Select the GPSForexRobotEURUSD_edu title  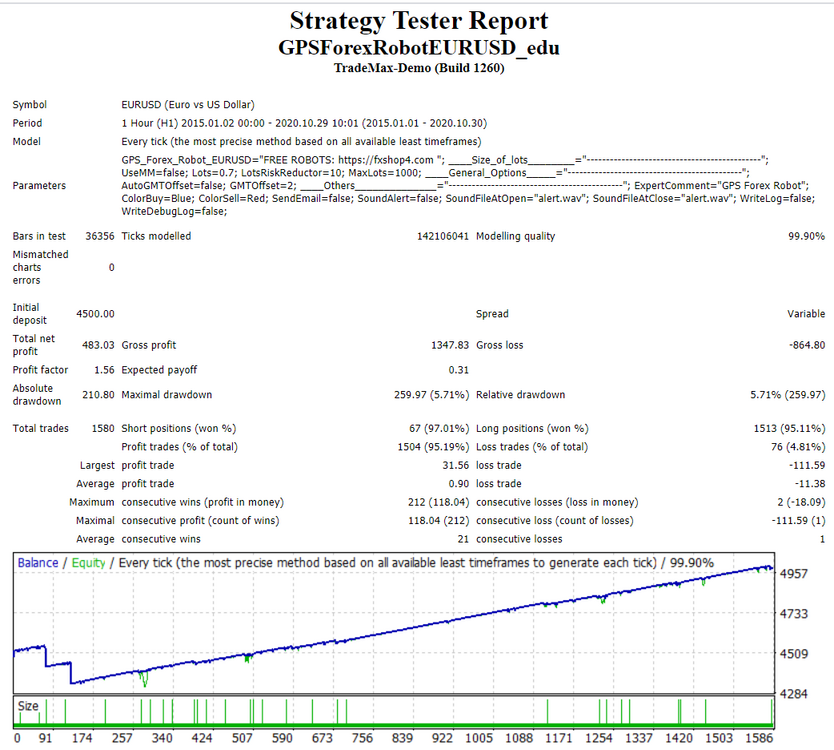(x=419, y=48)
